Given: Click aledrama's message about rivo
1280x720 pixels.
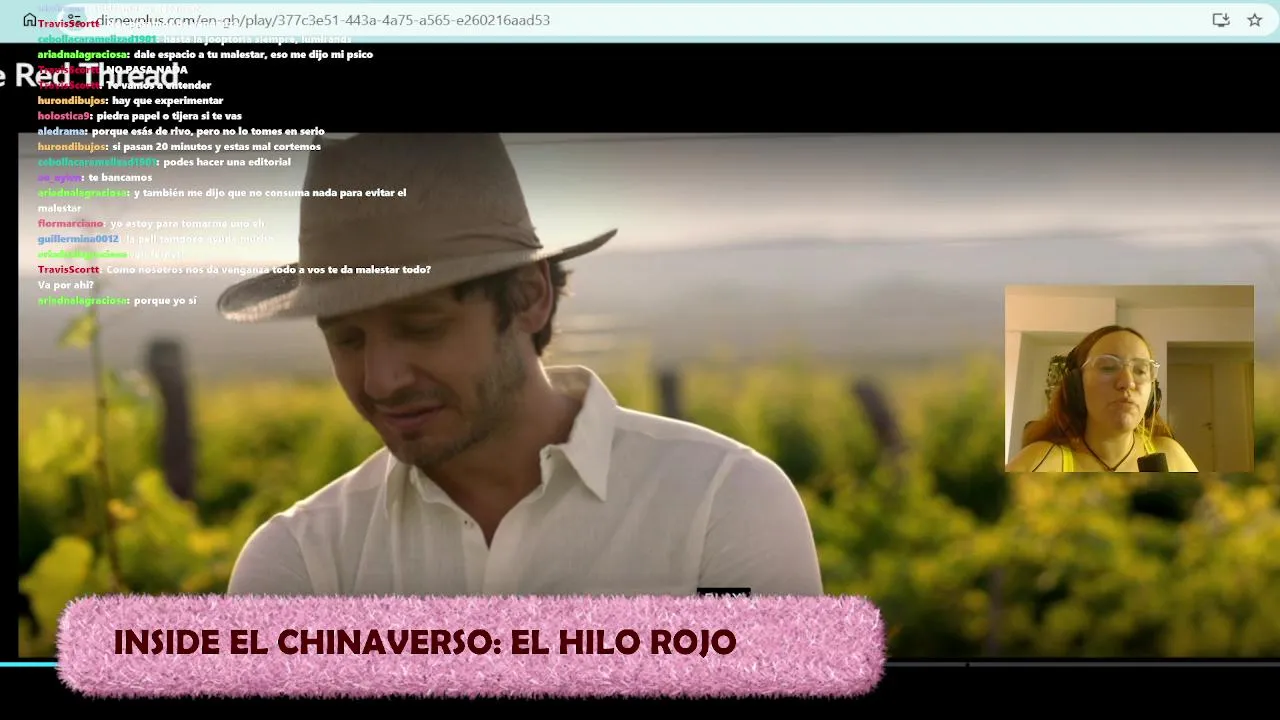Looking at the screenshot, I should (x=208, y=131).
